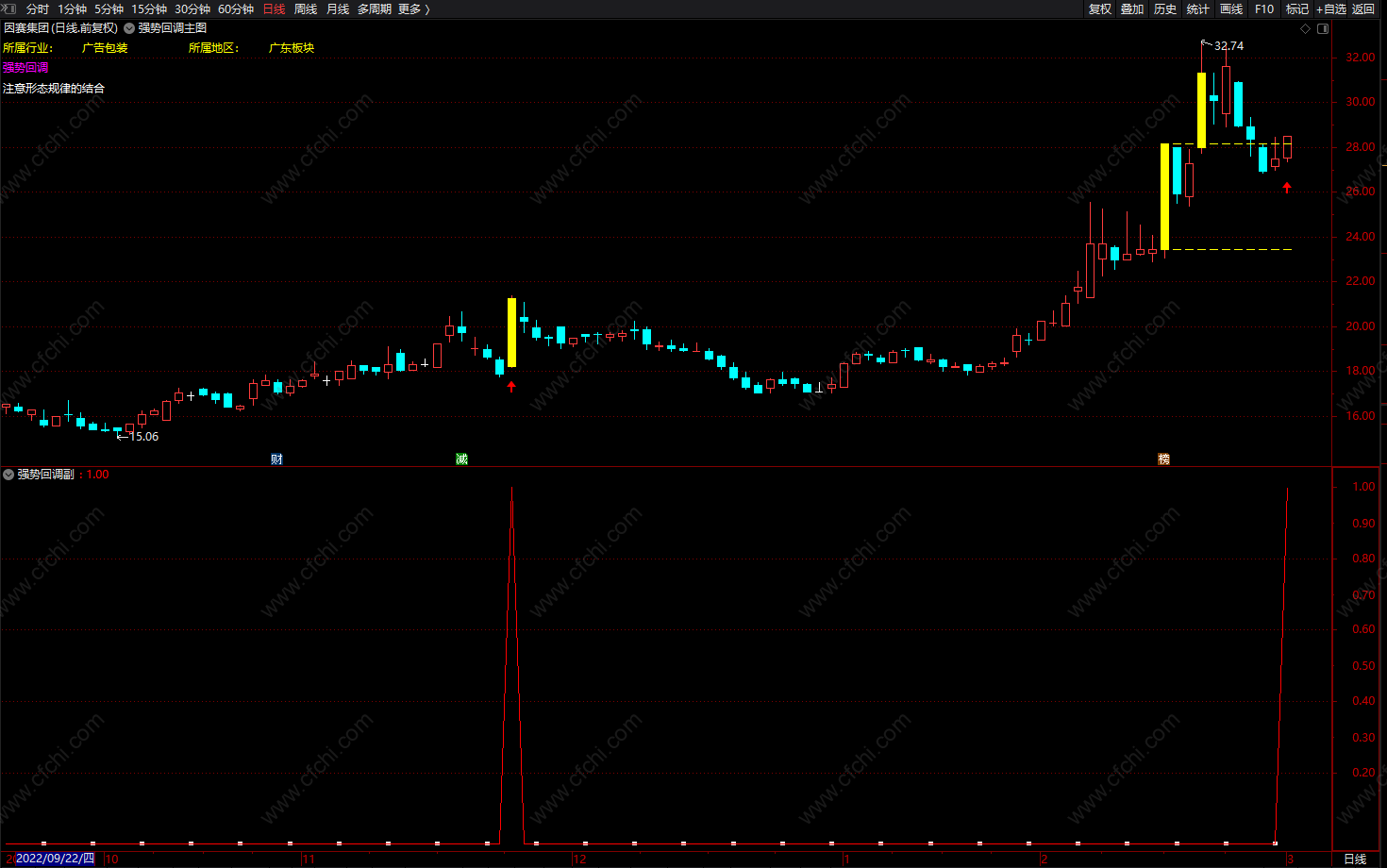Switch to 15分钟 period
Viewport: 1387px width, 868px height.
pos(149,8)
